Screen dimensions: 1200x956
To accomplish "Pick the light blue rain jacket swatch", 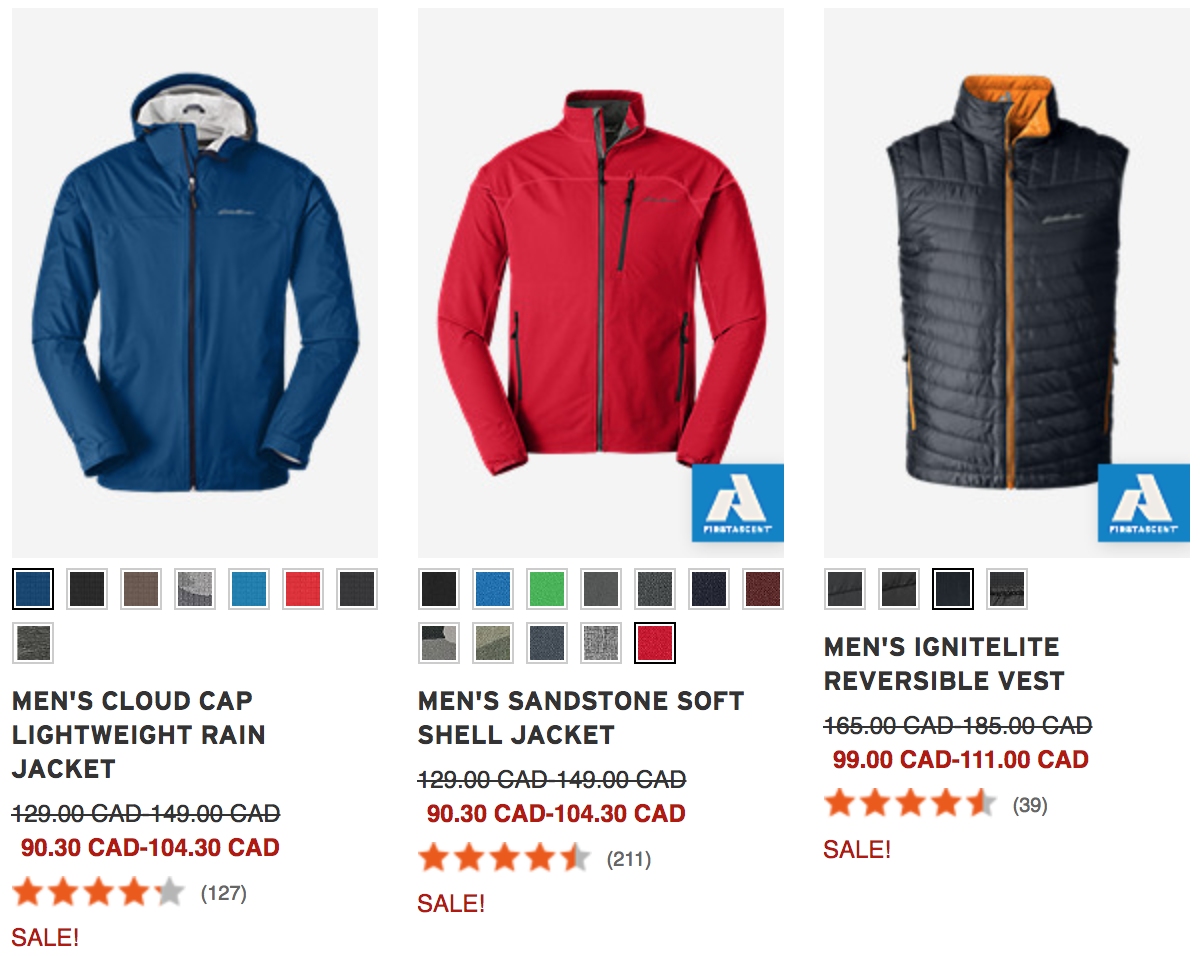I will click(x=249, y=589).
